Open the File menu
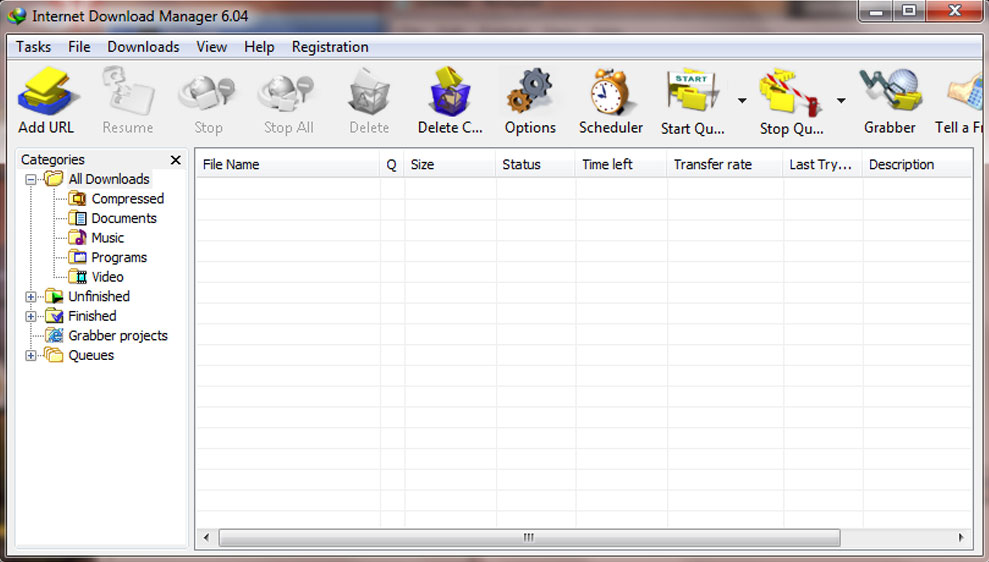The width and height of the screenshot is (989, 562). point(79,47)
